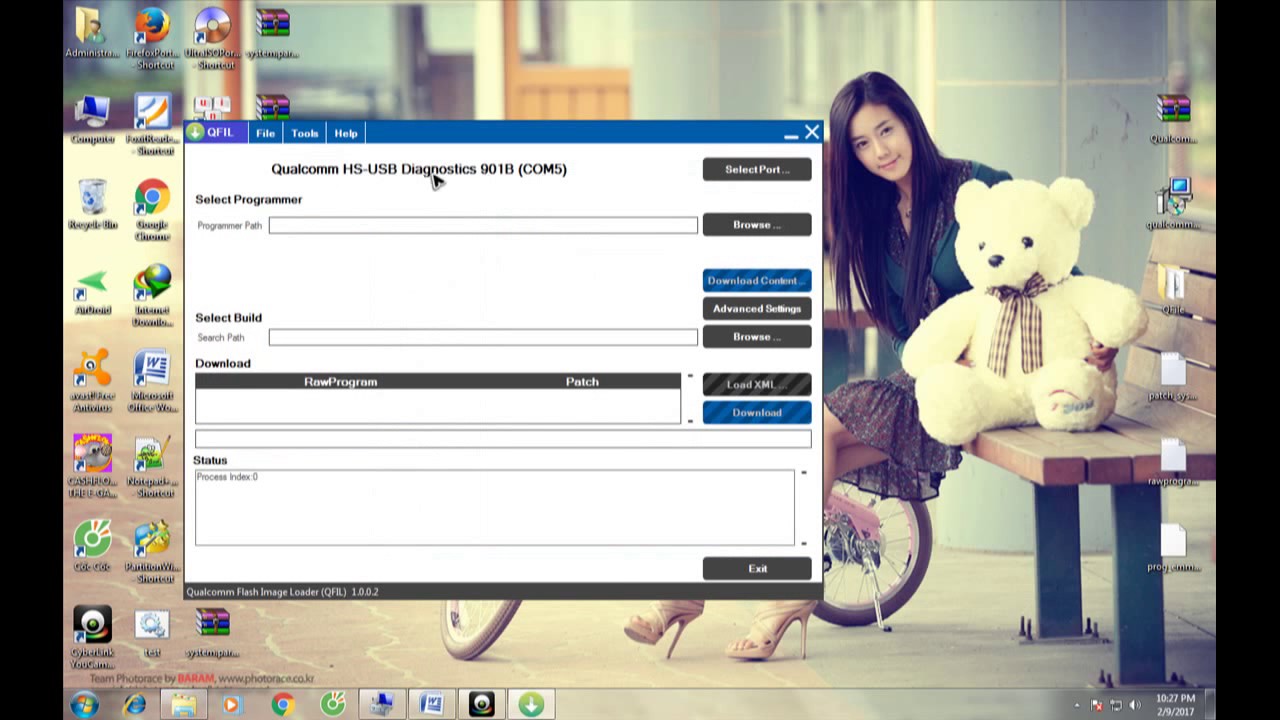This screenshot has height=720, width=1280.
Task: Open the Tools menu in QFIL
Action: pos(305,133)
